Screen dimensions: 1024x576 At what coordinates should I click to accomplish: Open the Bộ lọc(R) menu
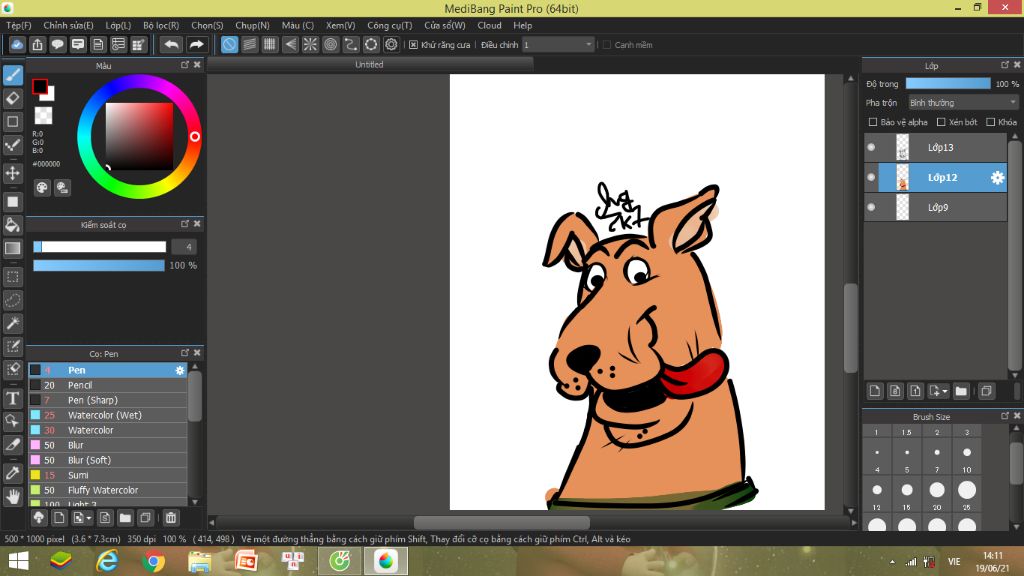[x=161, y=25]
